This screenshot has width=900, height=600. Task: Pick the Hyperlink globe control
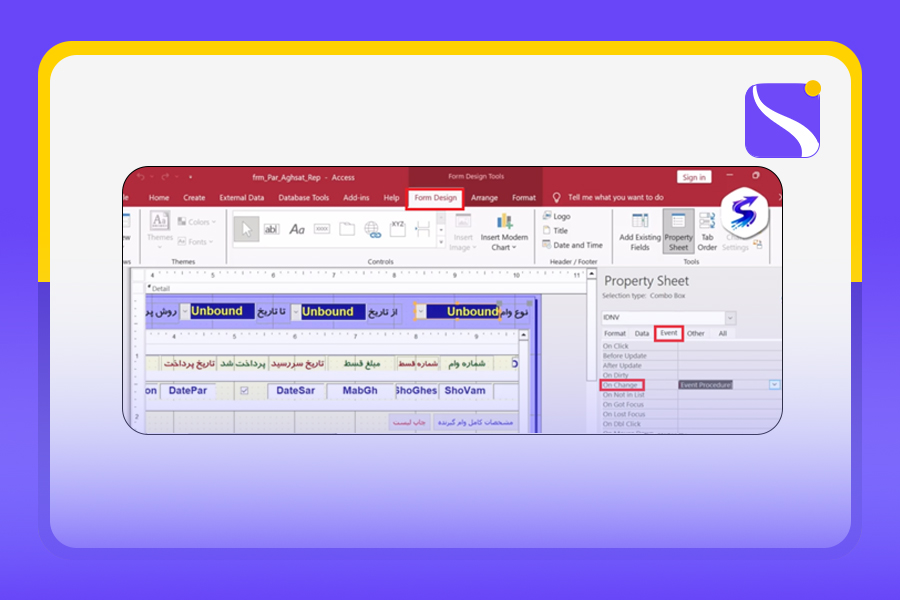(373, 230)
